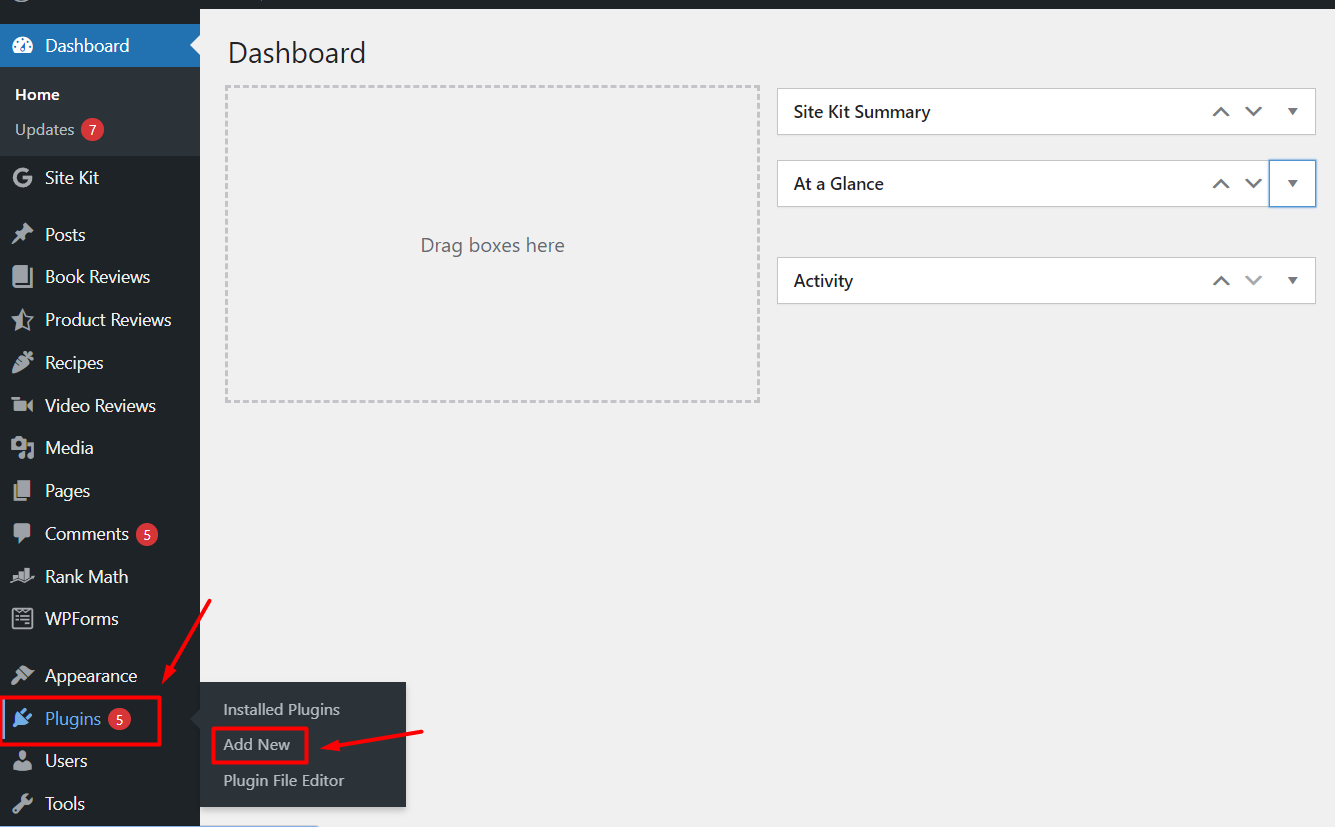Select the Posts pin icon
The width and height of the screenshot is (1335, 827).
[22, 234]
